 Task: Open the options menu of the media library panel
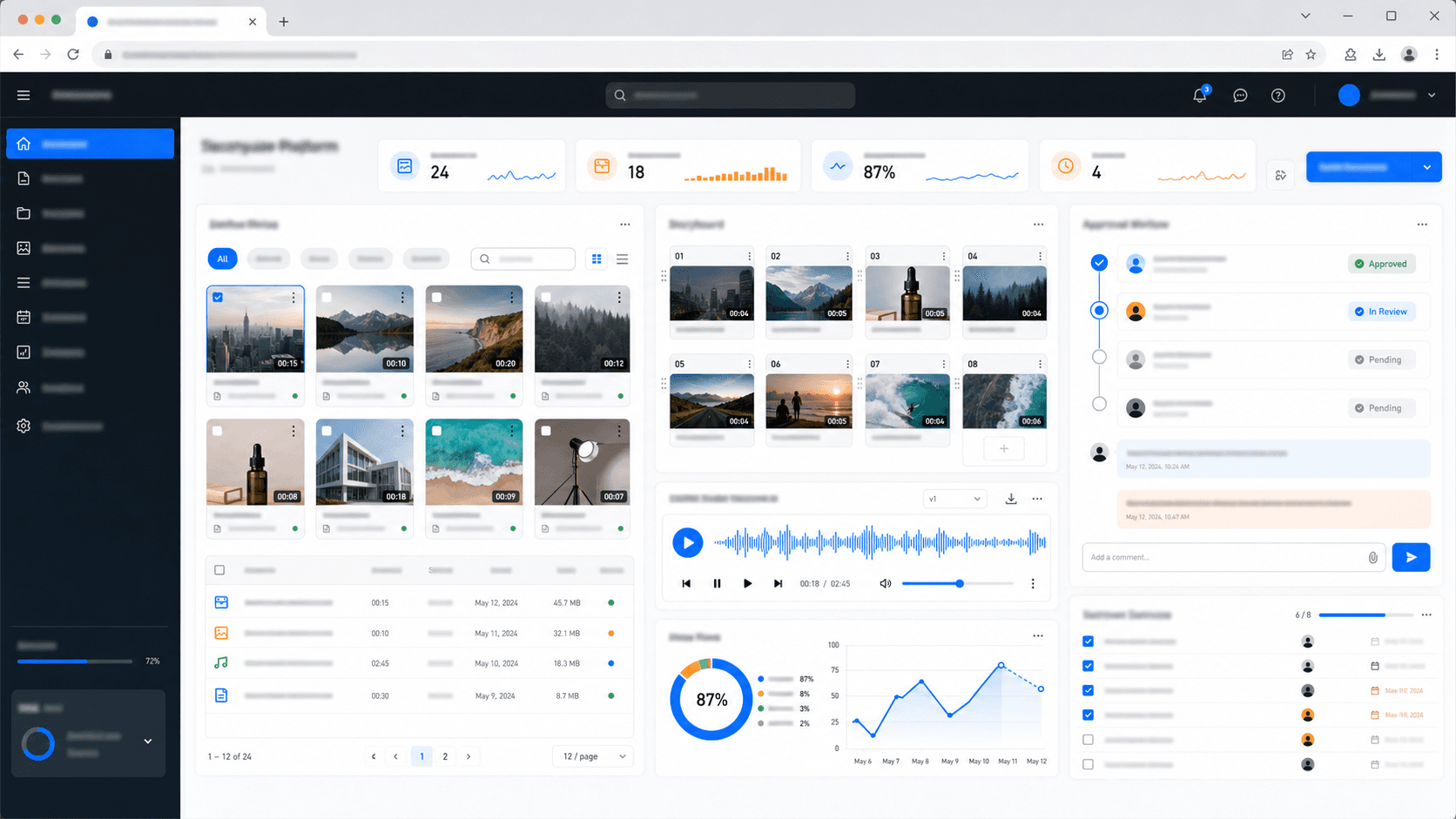coord(624,225)
